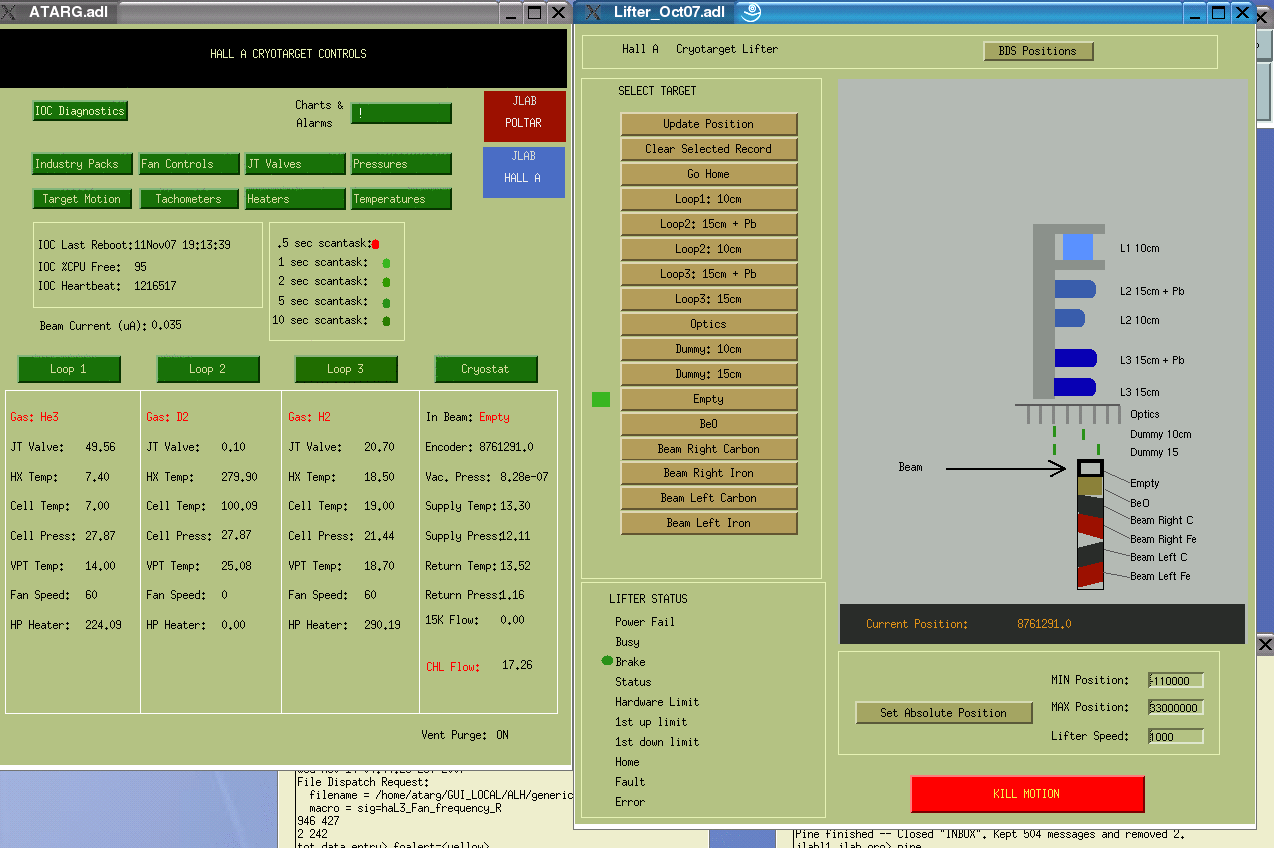
Task: Open the Charts & Alarms menu button
Action: [x=401, y=113]
